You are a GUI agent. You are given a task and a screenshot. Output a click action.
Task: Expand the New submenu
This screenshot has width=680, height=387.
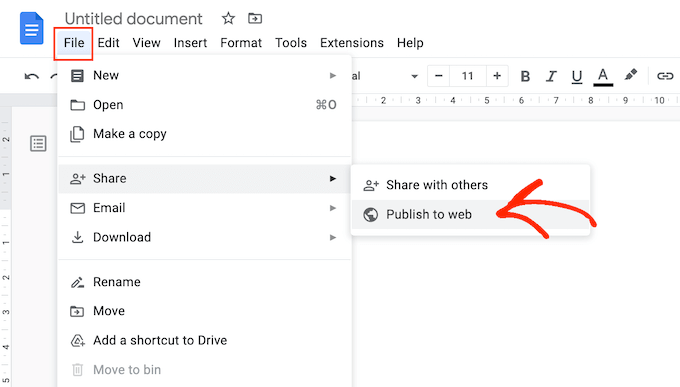(204, 75)
